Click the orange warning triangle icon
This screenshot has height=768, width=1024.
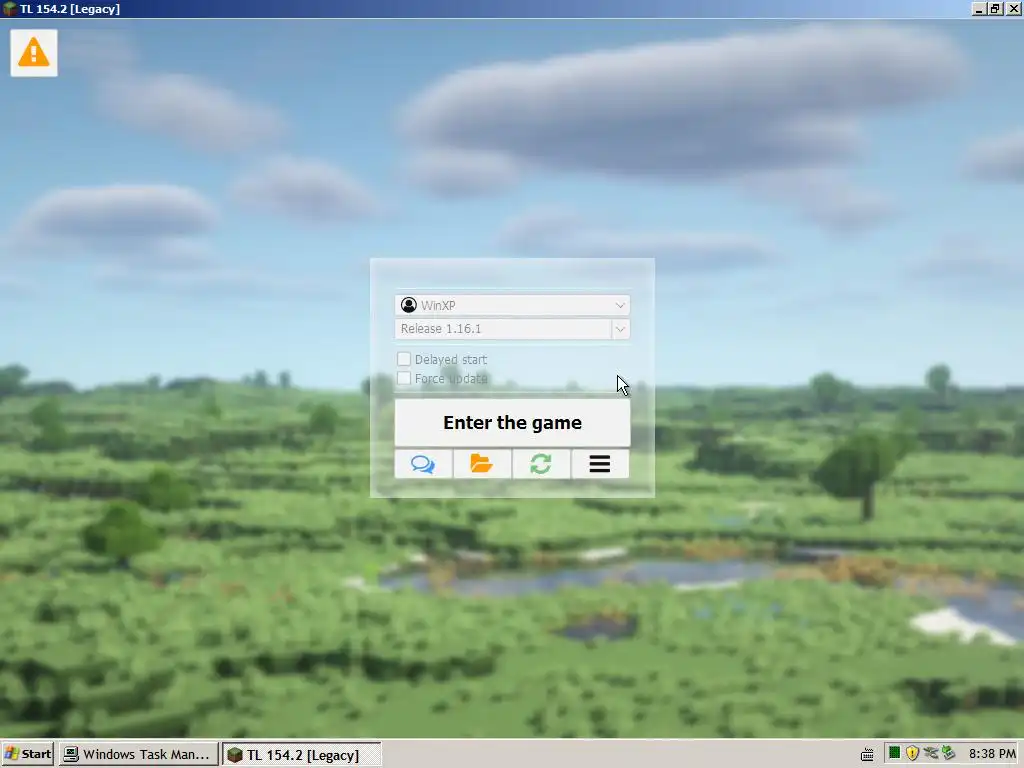point(33,53)
